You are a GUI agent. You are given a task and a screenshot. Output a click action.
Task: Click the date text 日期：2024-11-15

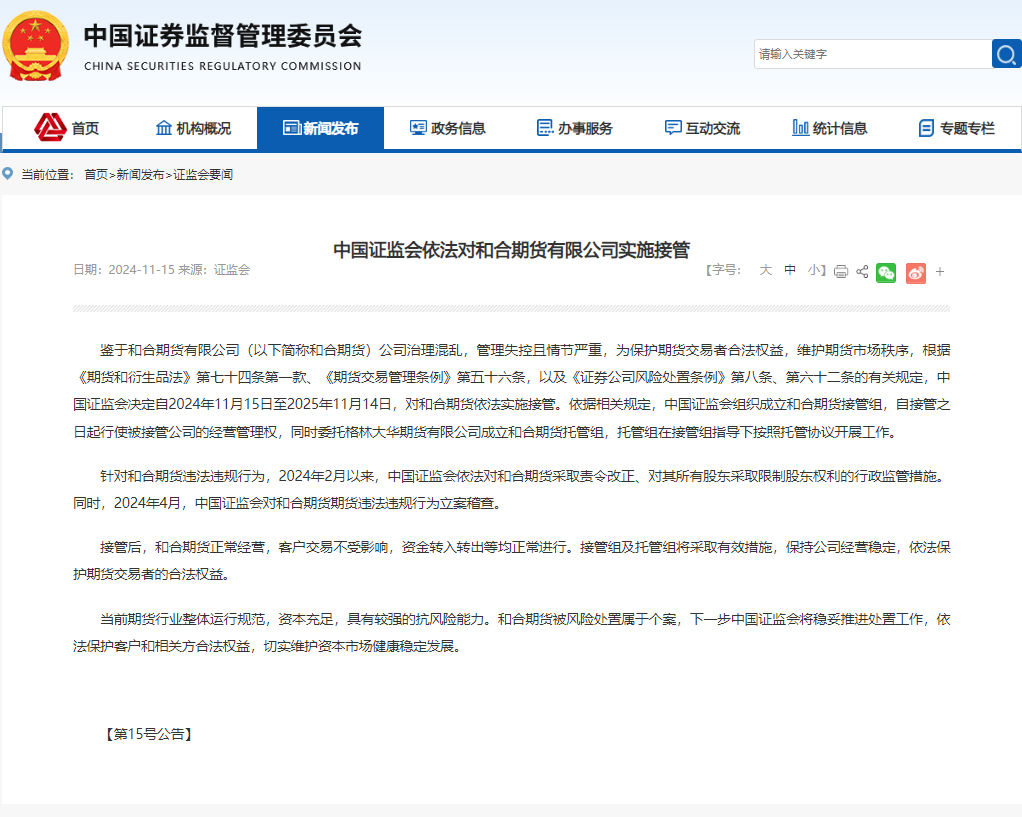[x=124, y=270]
